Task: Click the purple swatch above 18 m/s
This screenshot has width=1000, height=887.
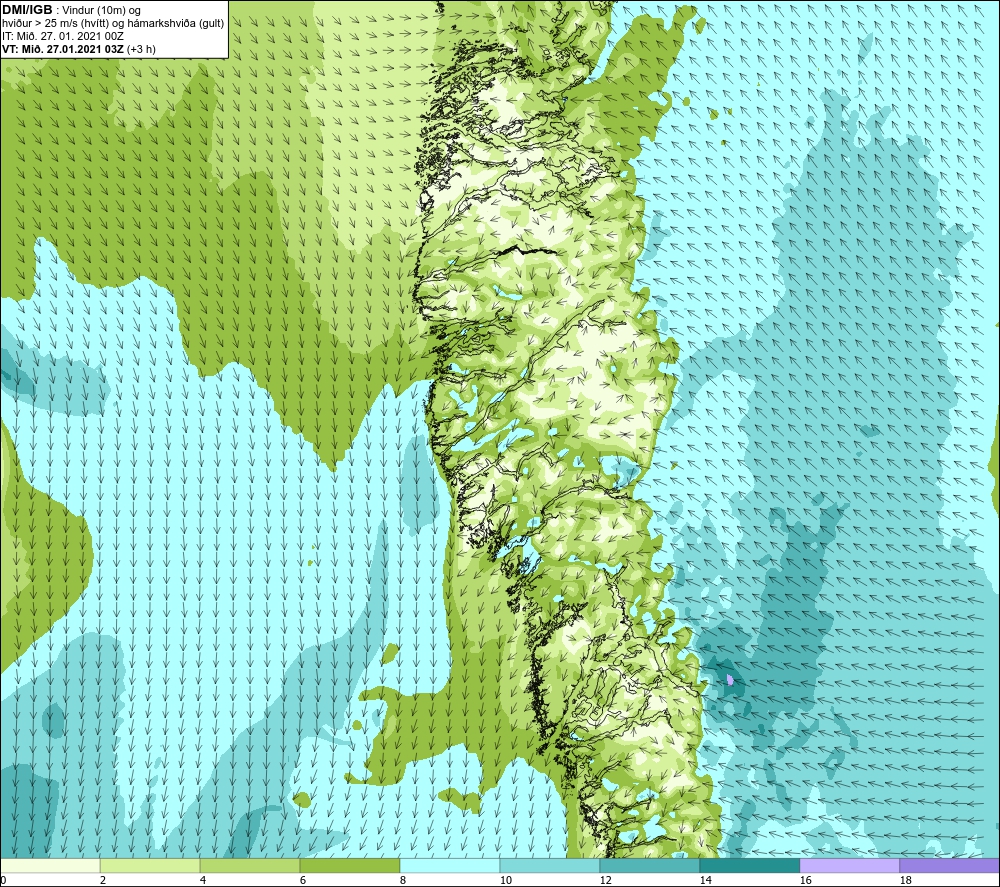Action: pos(949,865)
